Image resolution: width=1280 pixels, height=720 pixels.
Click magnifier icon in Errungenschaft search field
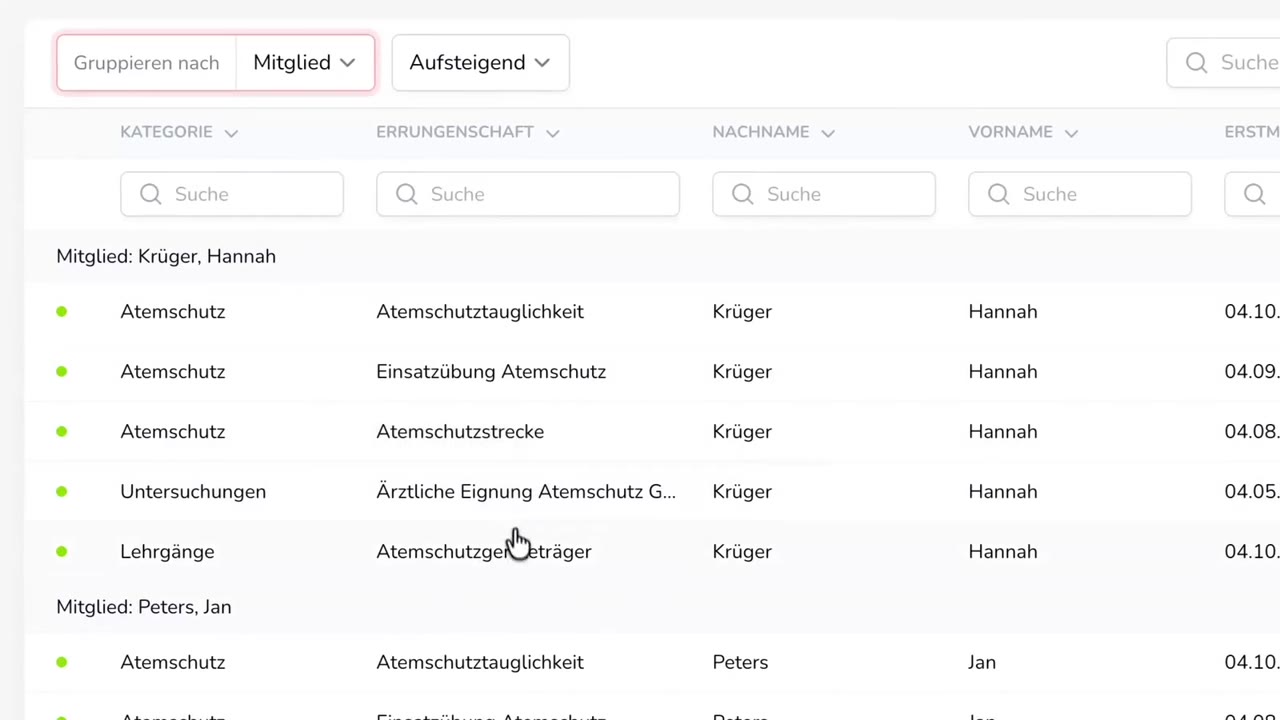pyautogui.click(x=407, y=194)
